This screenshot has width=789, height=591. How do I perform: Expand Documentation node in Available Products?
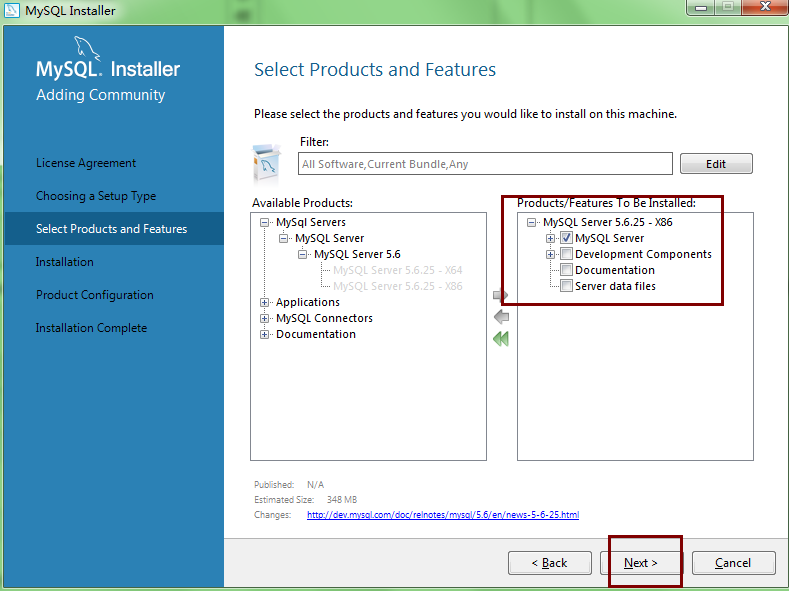(x=264, y=334)
